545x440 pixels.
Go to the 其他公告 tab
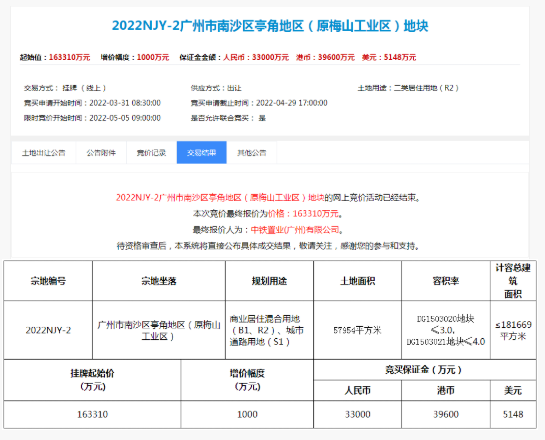(252, 153)
